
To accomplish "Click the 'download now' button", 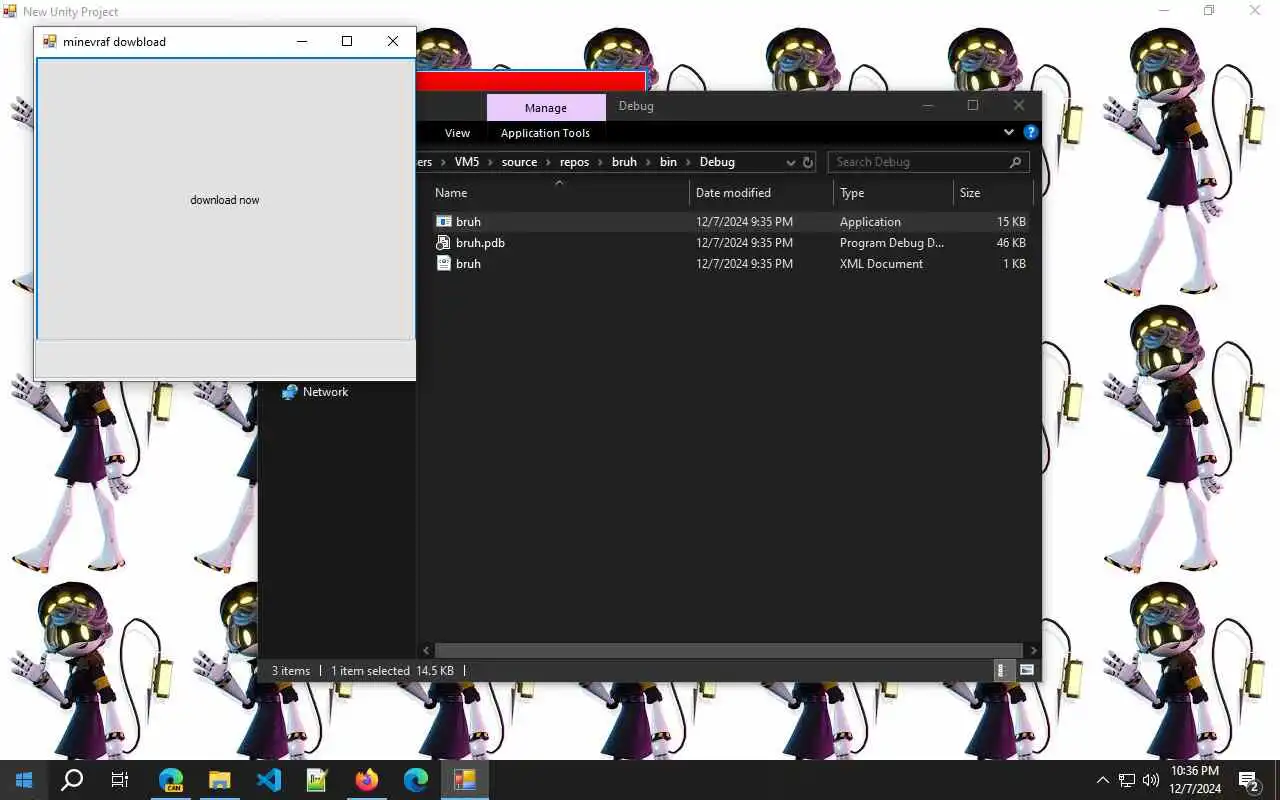I will click(225, 199).
